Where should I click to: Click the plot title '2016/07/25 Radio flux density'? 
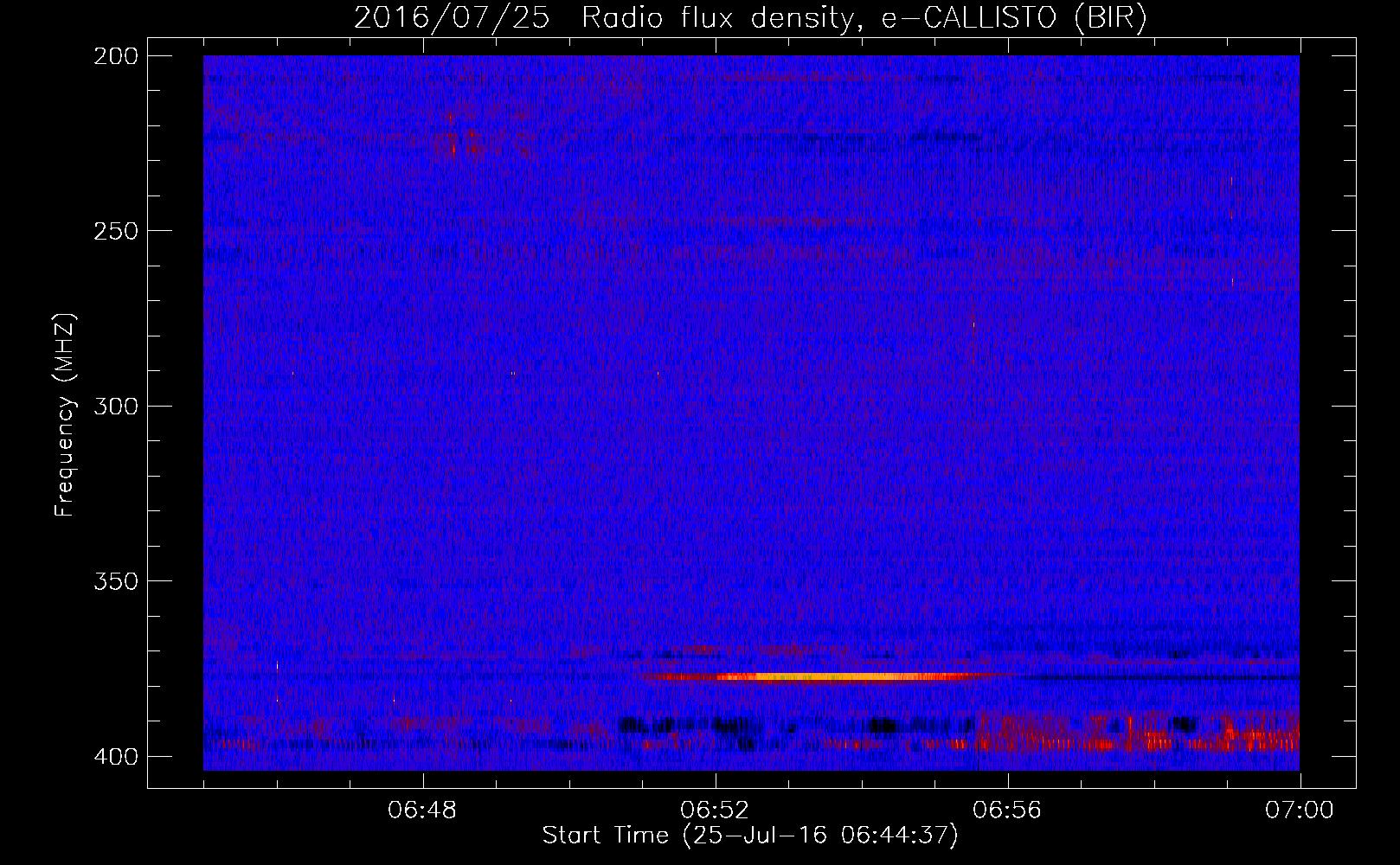pos(750,17)
